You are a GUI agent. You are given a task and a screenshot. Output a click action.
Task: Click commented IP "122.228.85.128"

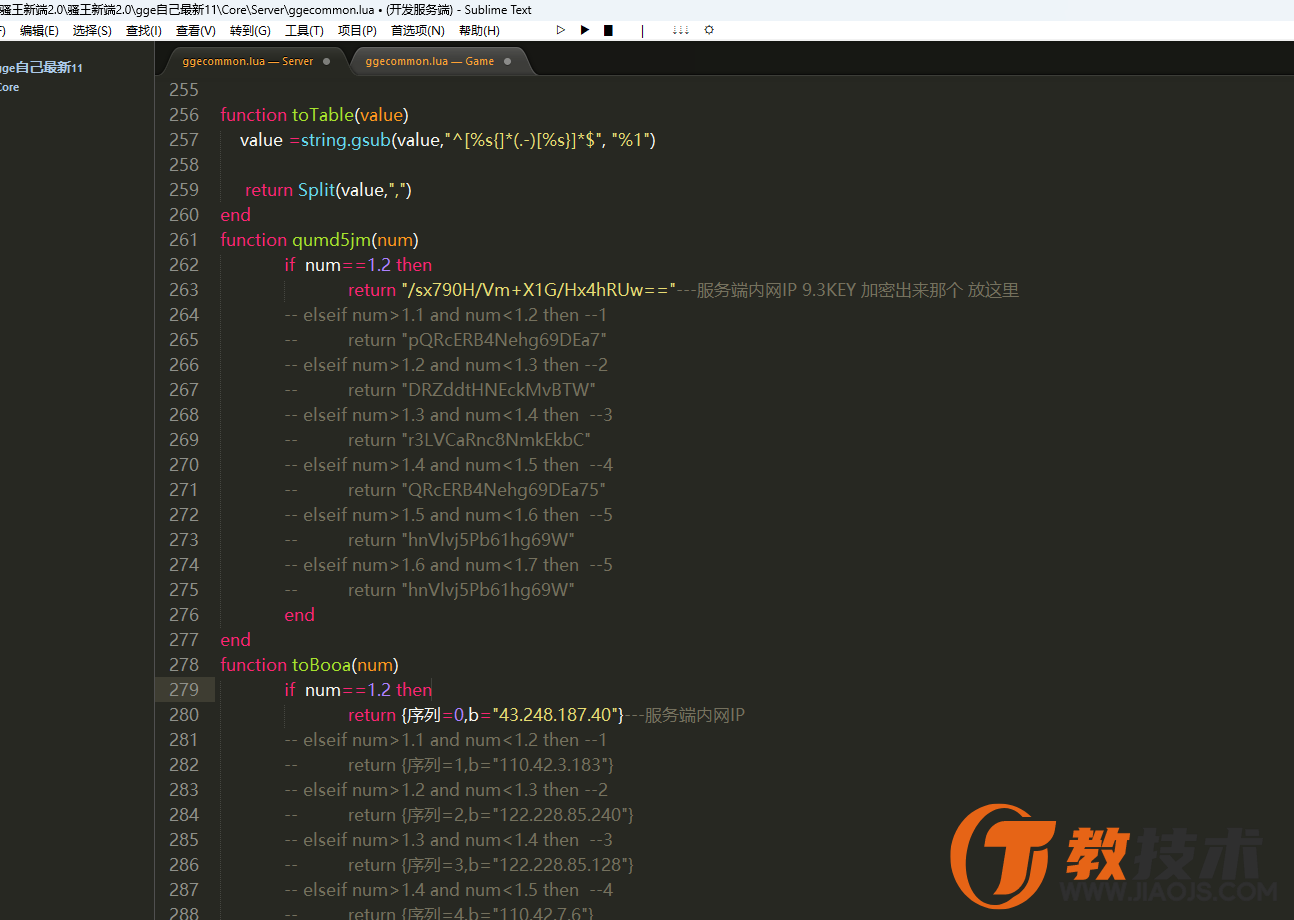click(x=560, y=865)
